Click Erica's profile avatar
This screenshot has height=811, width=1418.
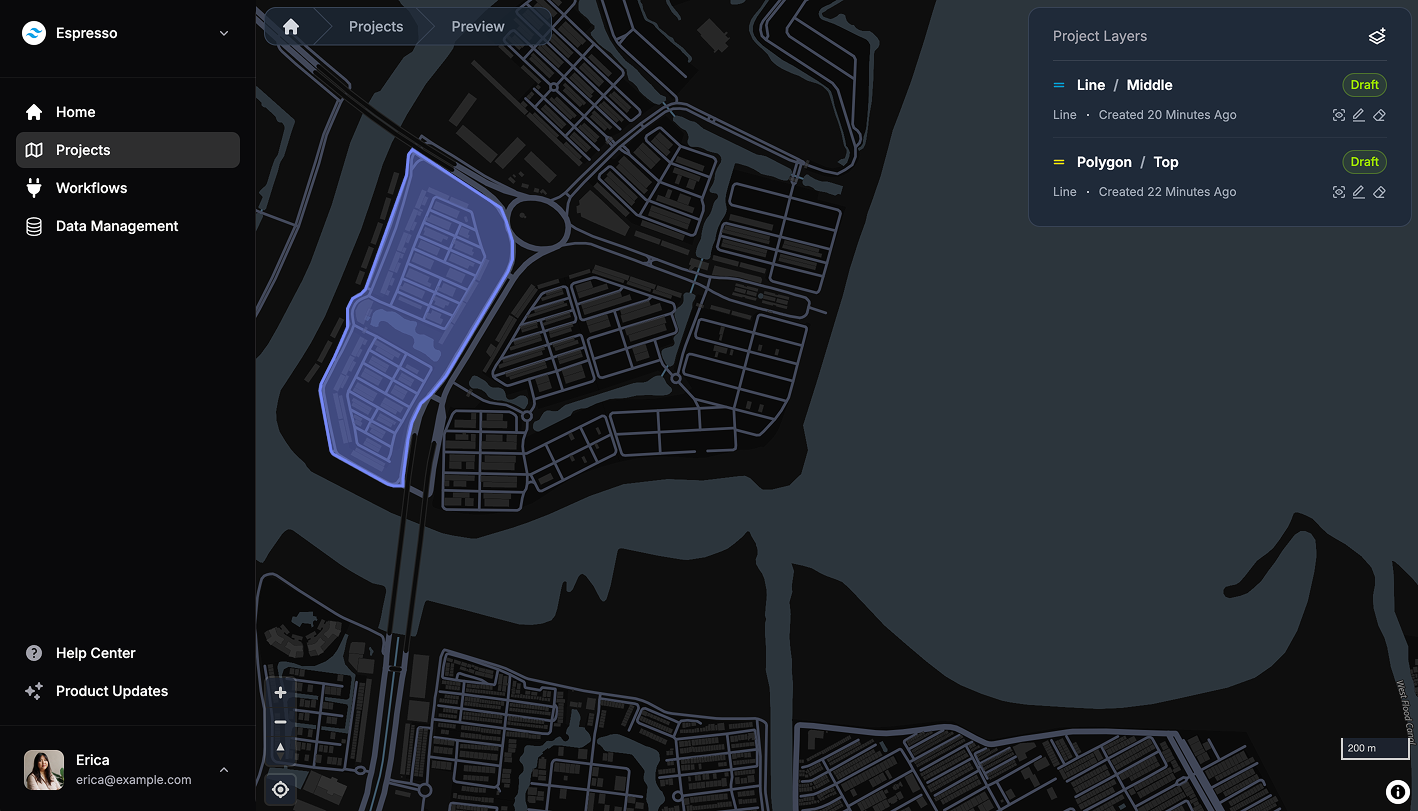tap(44, 769)
